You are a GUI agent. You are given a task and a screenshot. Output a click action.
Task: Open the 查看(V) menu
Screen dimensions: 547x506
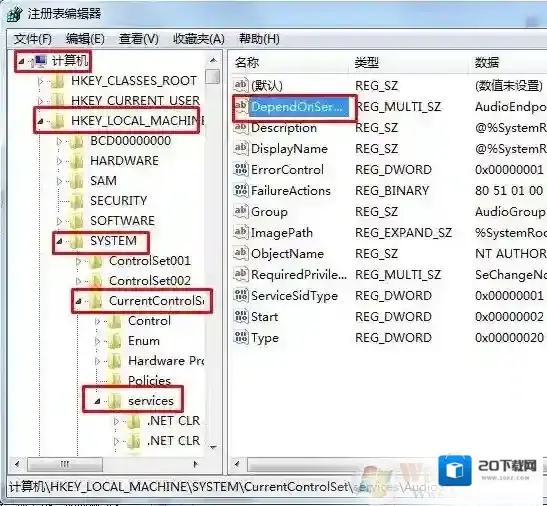pyautogui.click(x=138, y=39)
